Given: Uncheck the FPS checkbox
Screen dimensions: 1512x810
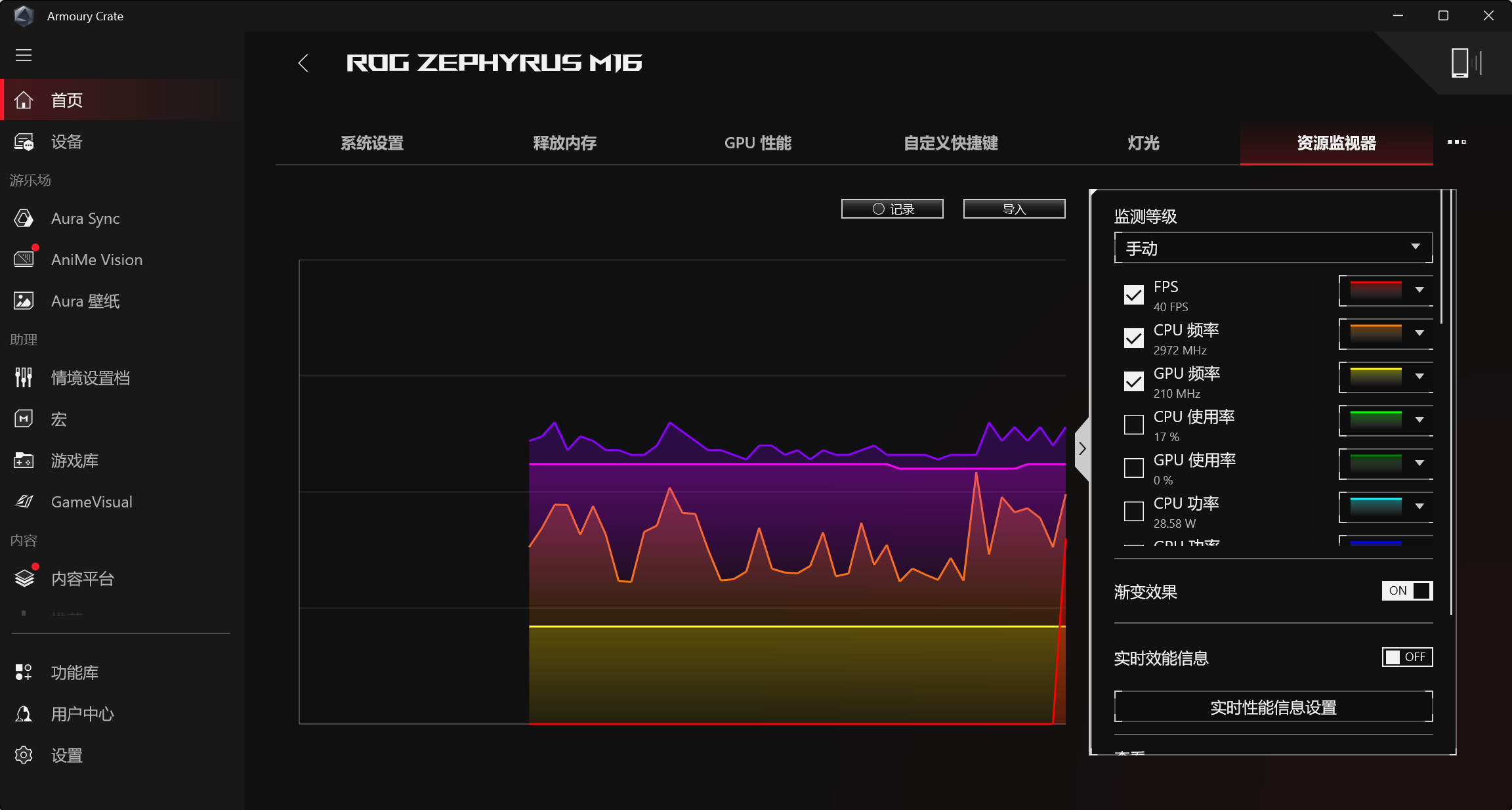Looking at the screenshot, I should (x=1134, y=295).
